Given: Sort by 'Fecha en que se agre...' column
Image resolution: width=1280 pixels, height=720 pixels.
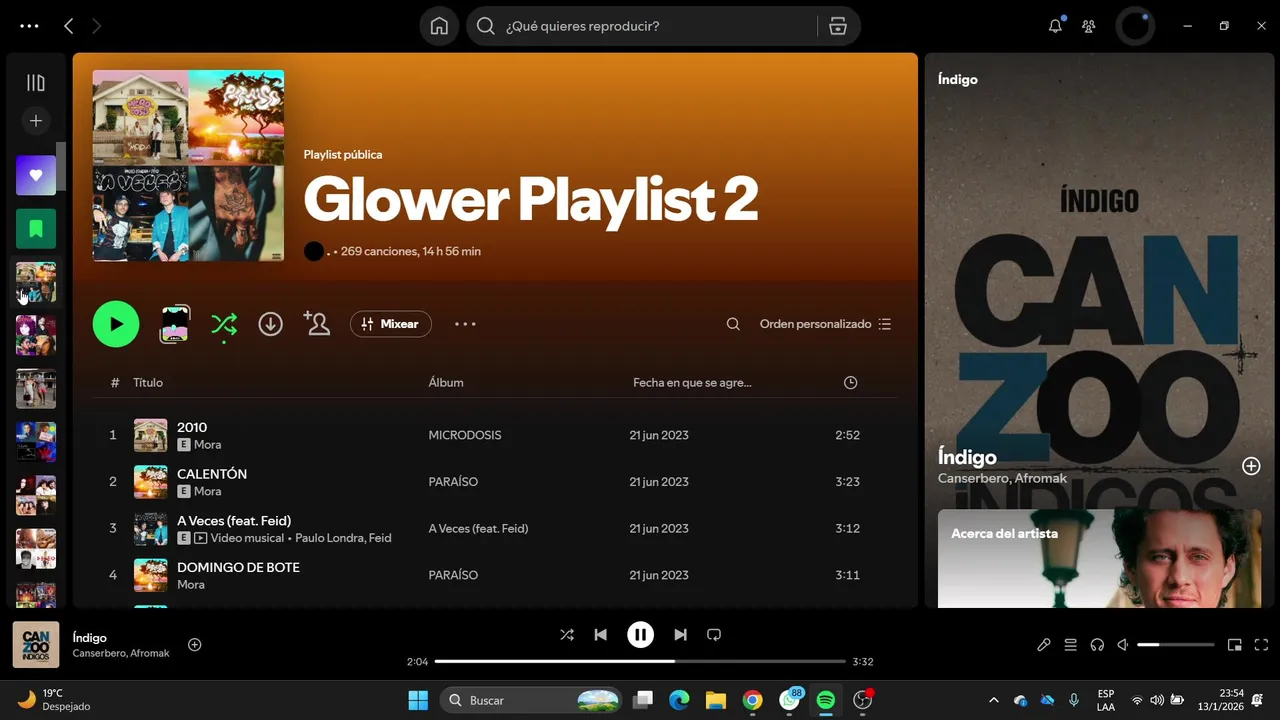Looking at the screenshot, I should coord(692,383).
